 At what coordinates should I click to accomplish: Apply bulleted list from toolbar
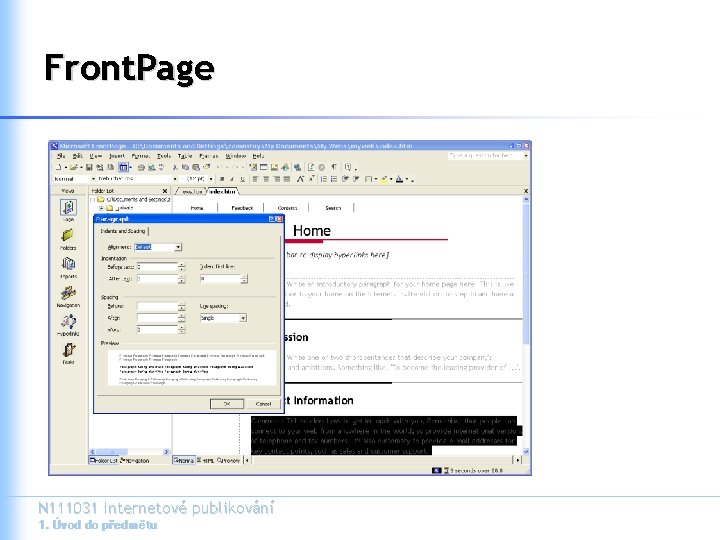point(334,179)
